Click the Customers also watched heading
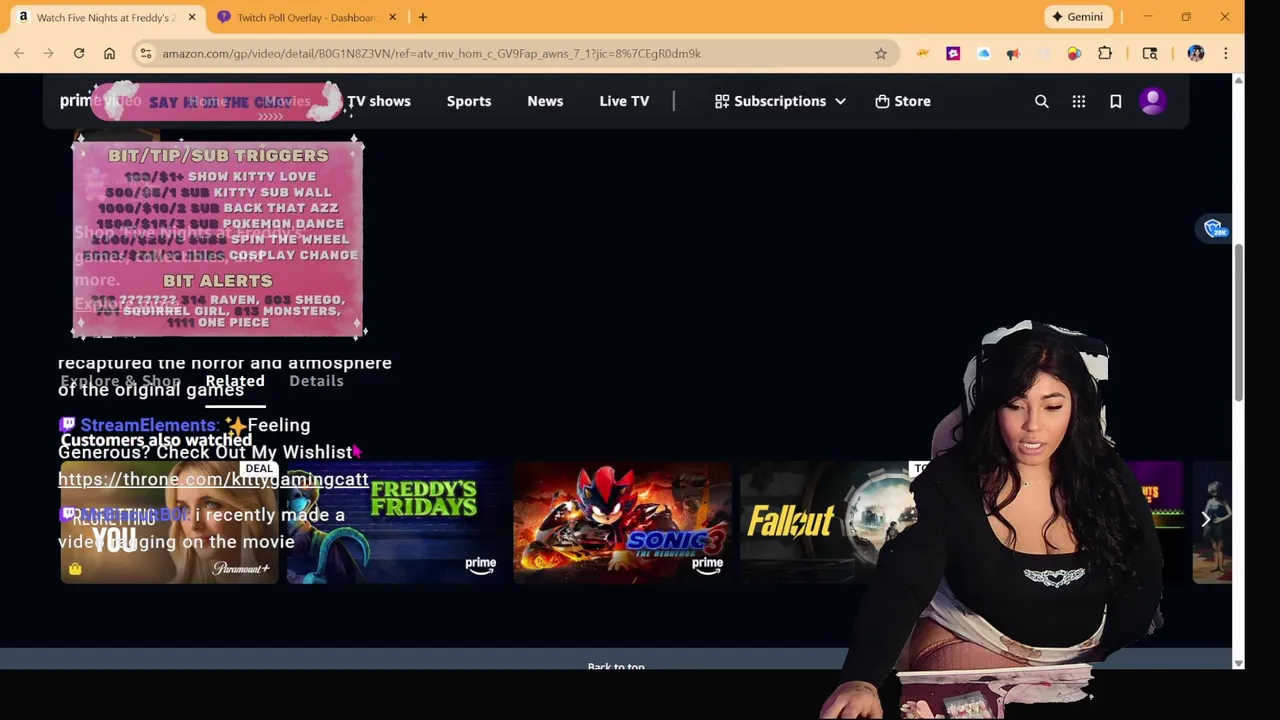Screen dimensions: 1280x720 coord(156,440)
